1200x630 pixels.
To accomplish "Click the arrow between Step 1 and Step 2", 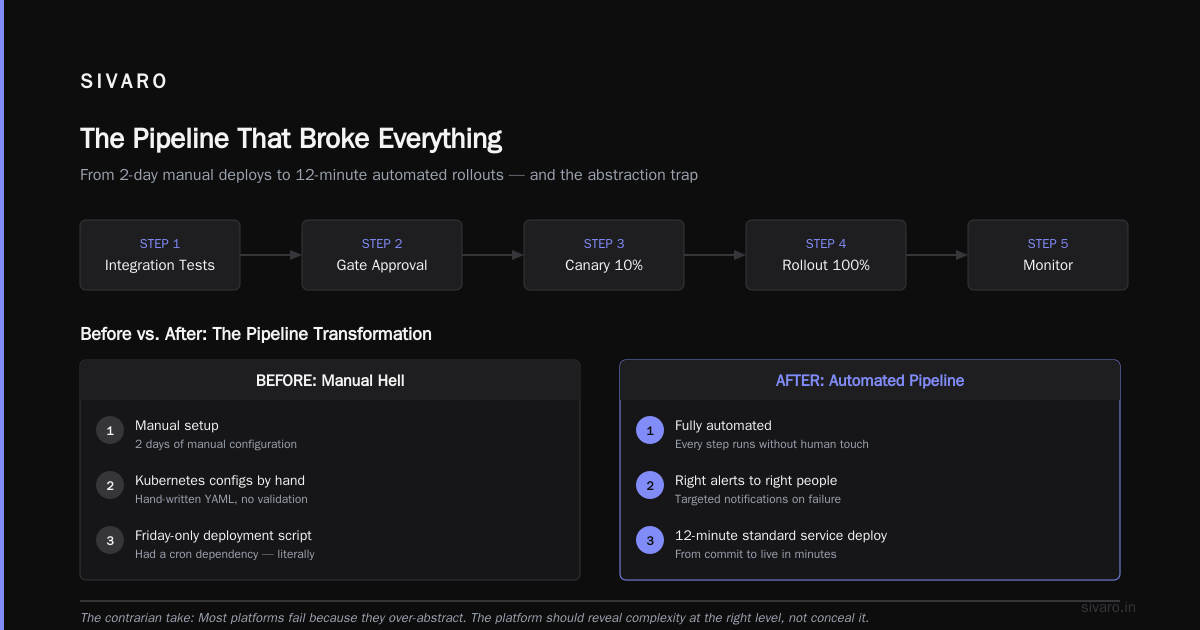I will tap(271, 255).
